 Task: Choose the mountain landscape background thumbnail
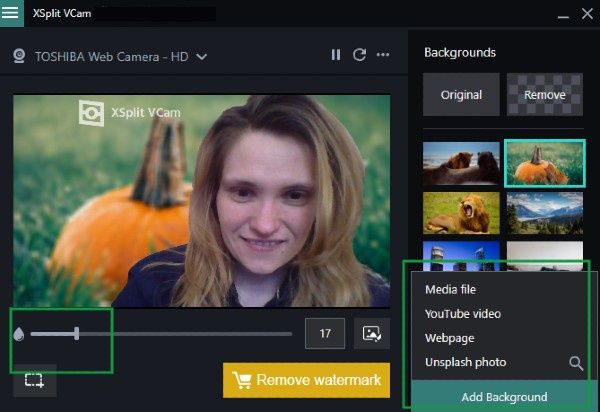[545, 213]
